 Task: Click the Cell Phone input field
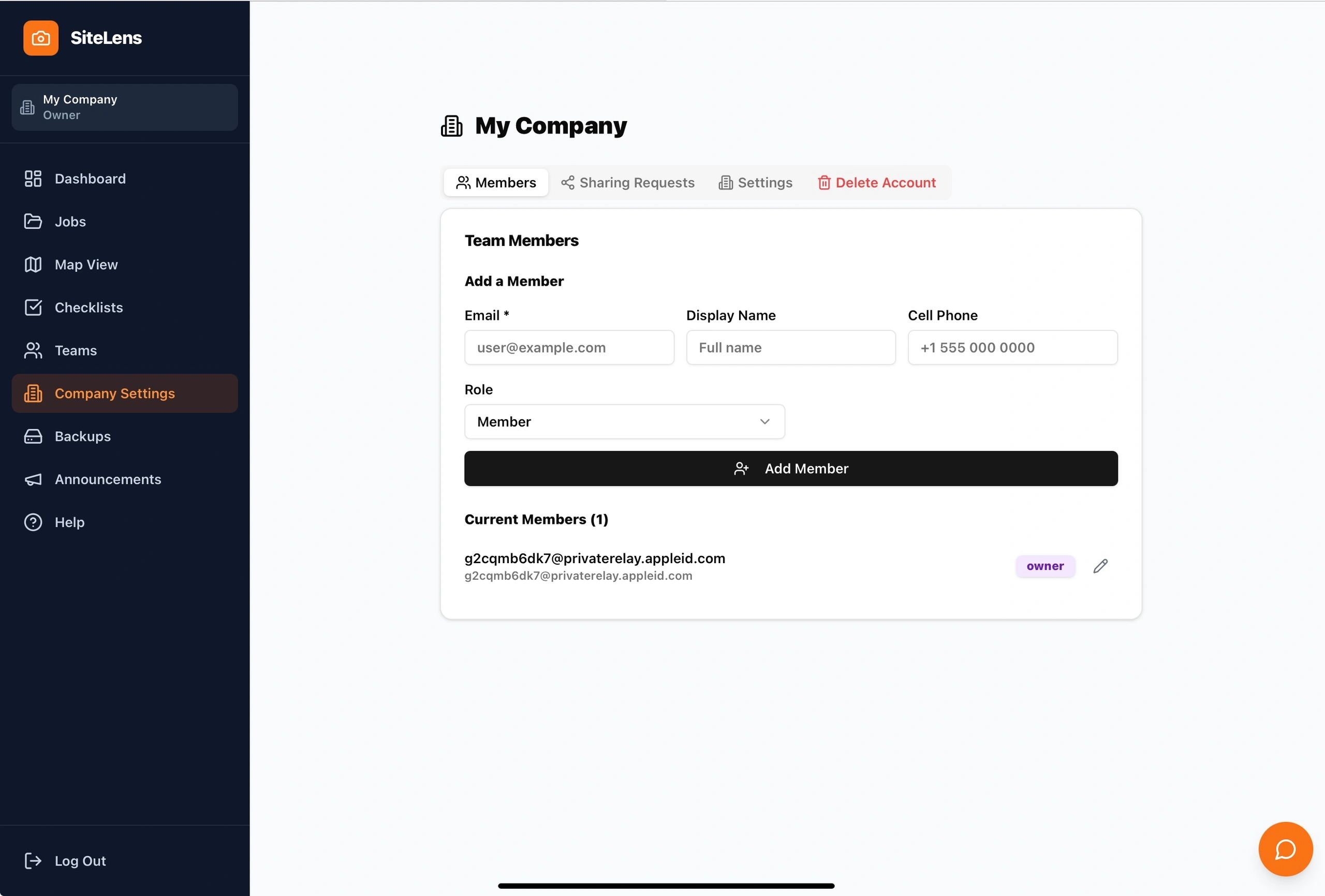point(1012,347)
